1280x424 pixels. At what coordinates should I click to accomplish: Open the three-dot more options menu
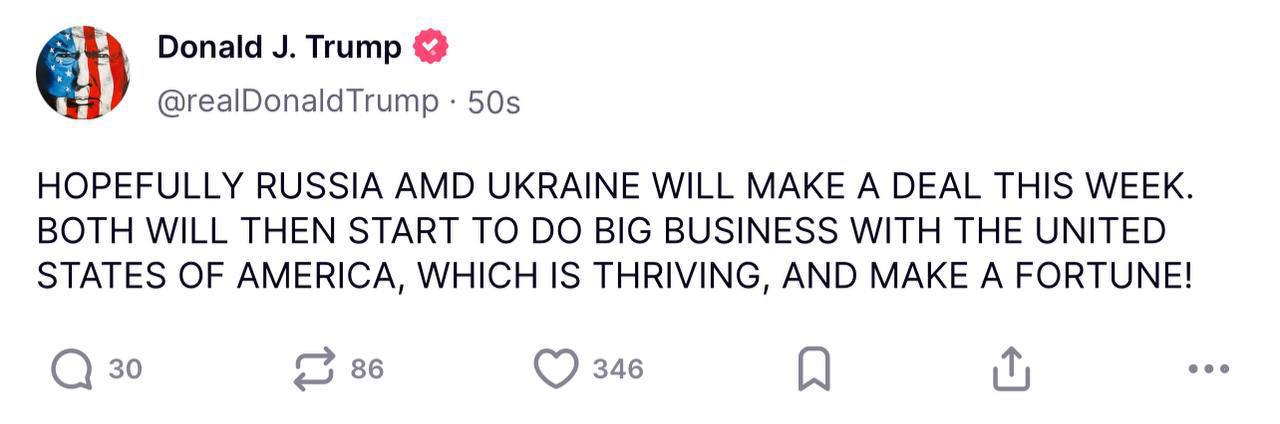pyautogui.click(x=1209, y=369)
